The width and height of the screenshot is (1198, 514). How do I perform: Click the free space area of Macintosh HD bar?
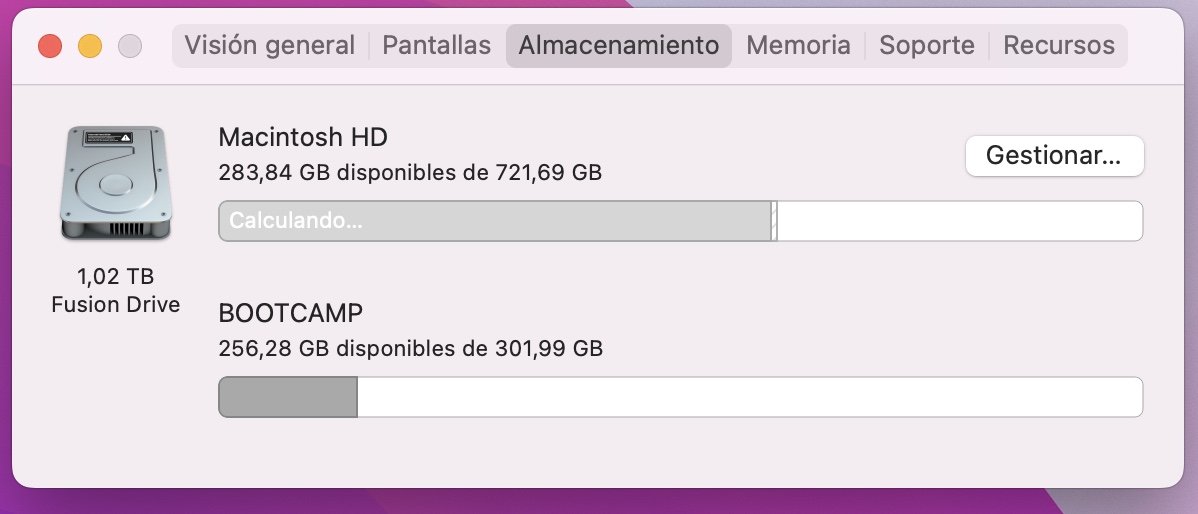pyautogui.click(x=958, y=221)
